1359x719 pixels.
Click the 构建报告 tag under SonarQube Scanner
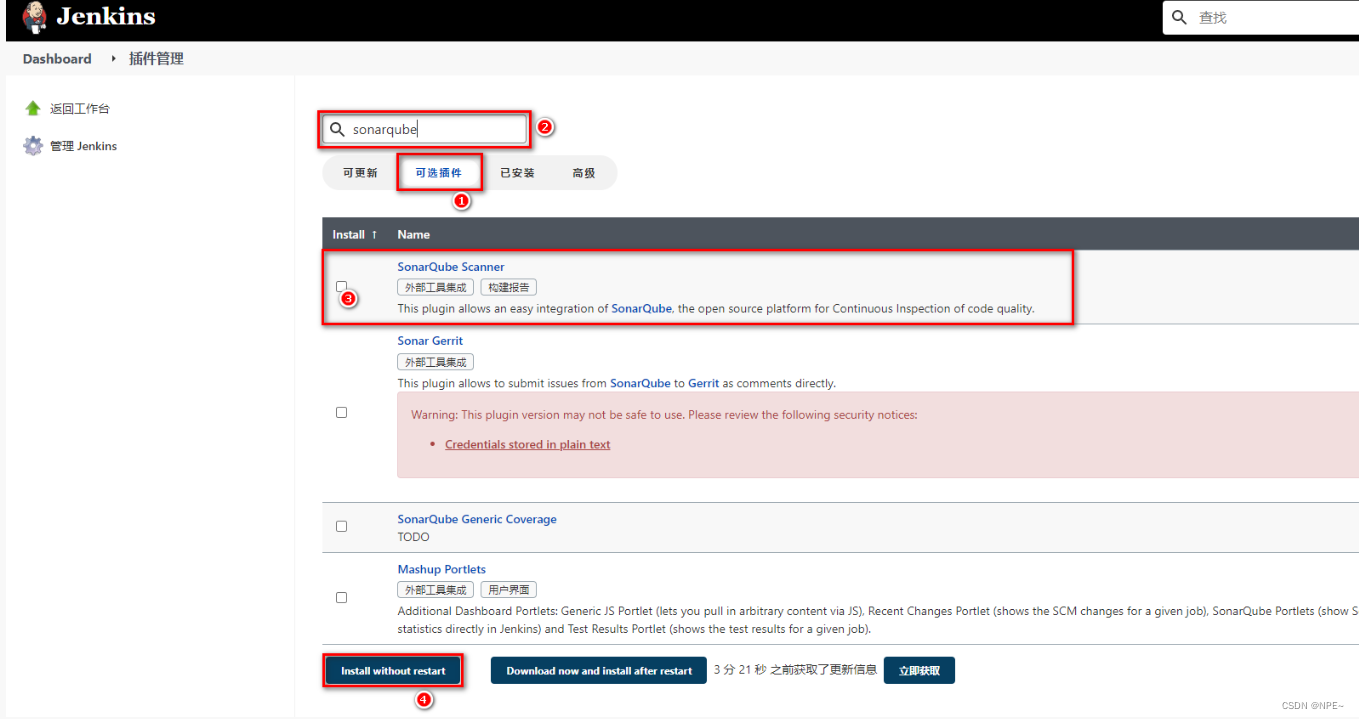click(x=509, y=287)
